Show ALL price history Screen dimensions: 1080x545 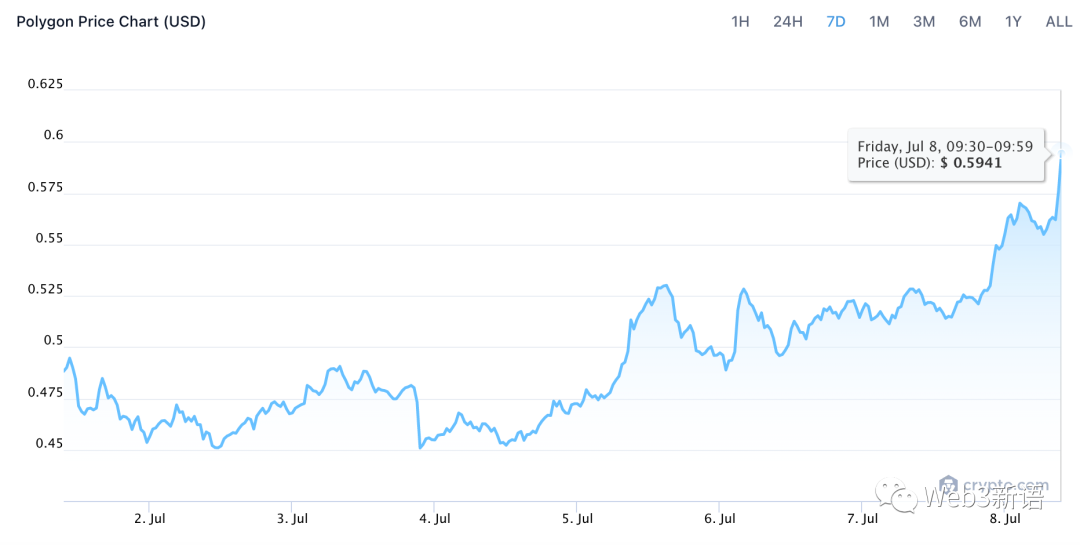coord(1059,21)
